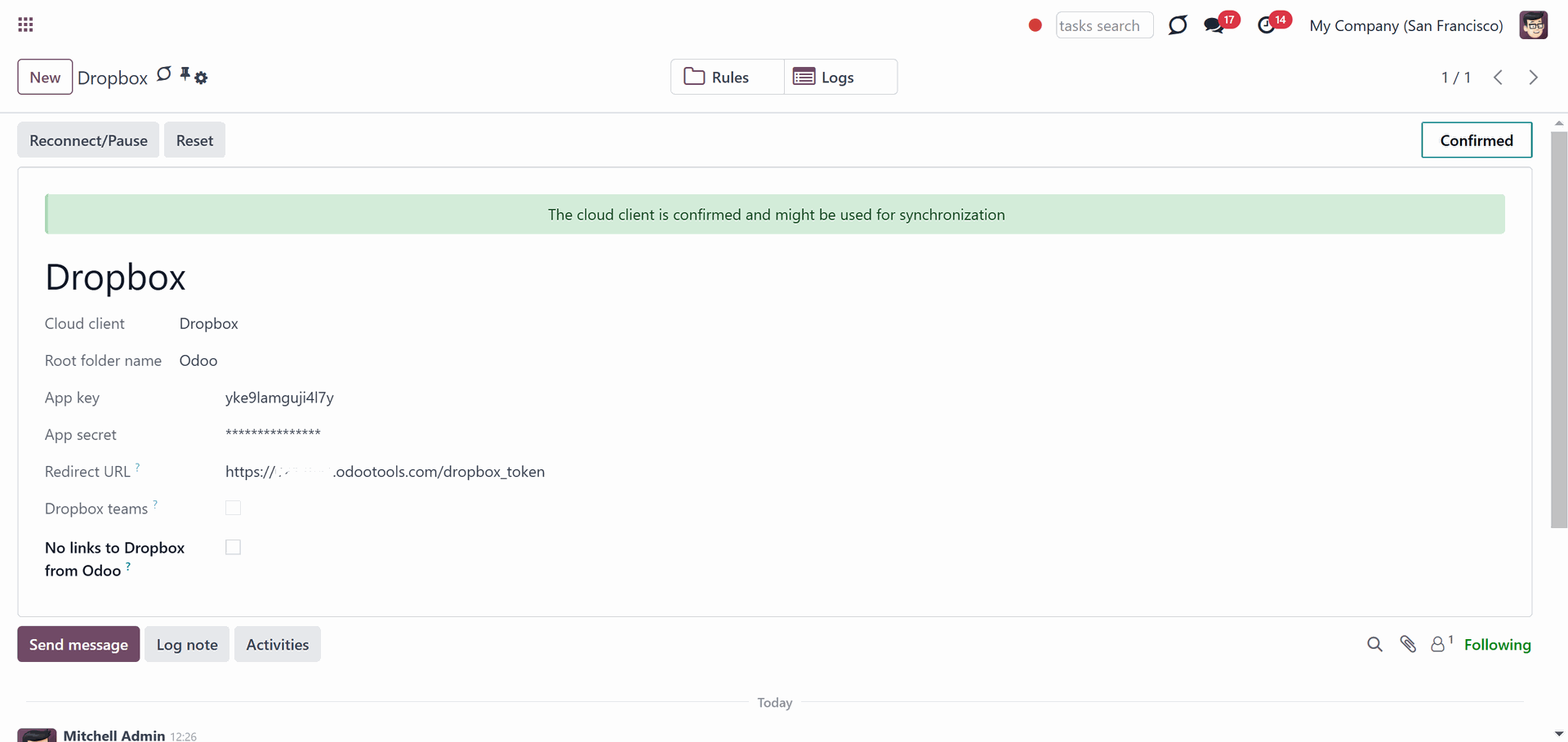This screenshot has height=742, width=1568.
Task: Click the Reset button
Action: pyautogui.click(x=194, y=140)
